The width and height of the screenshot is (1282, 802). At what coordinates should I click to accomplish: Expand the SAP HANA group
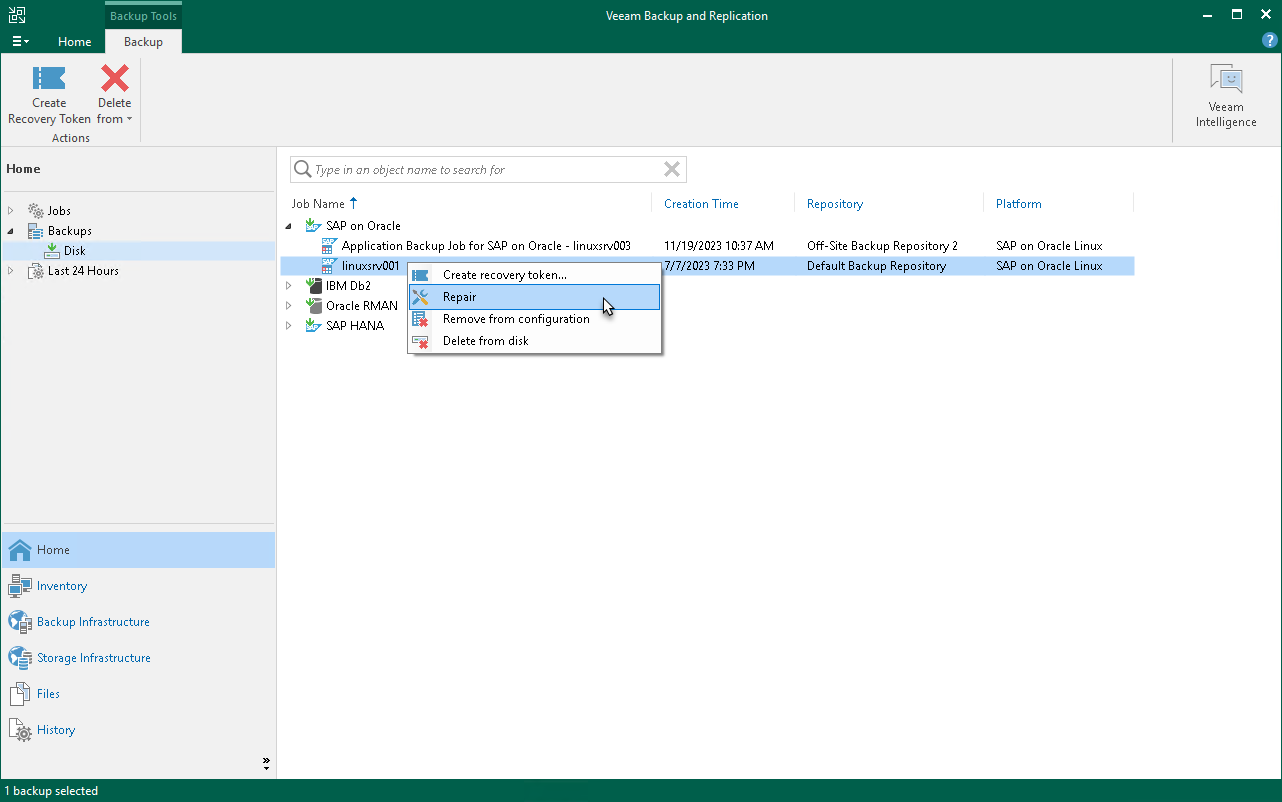coord(289,326)
